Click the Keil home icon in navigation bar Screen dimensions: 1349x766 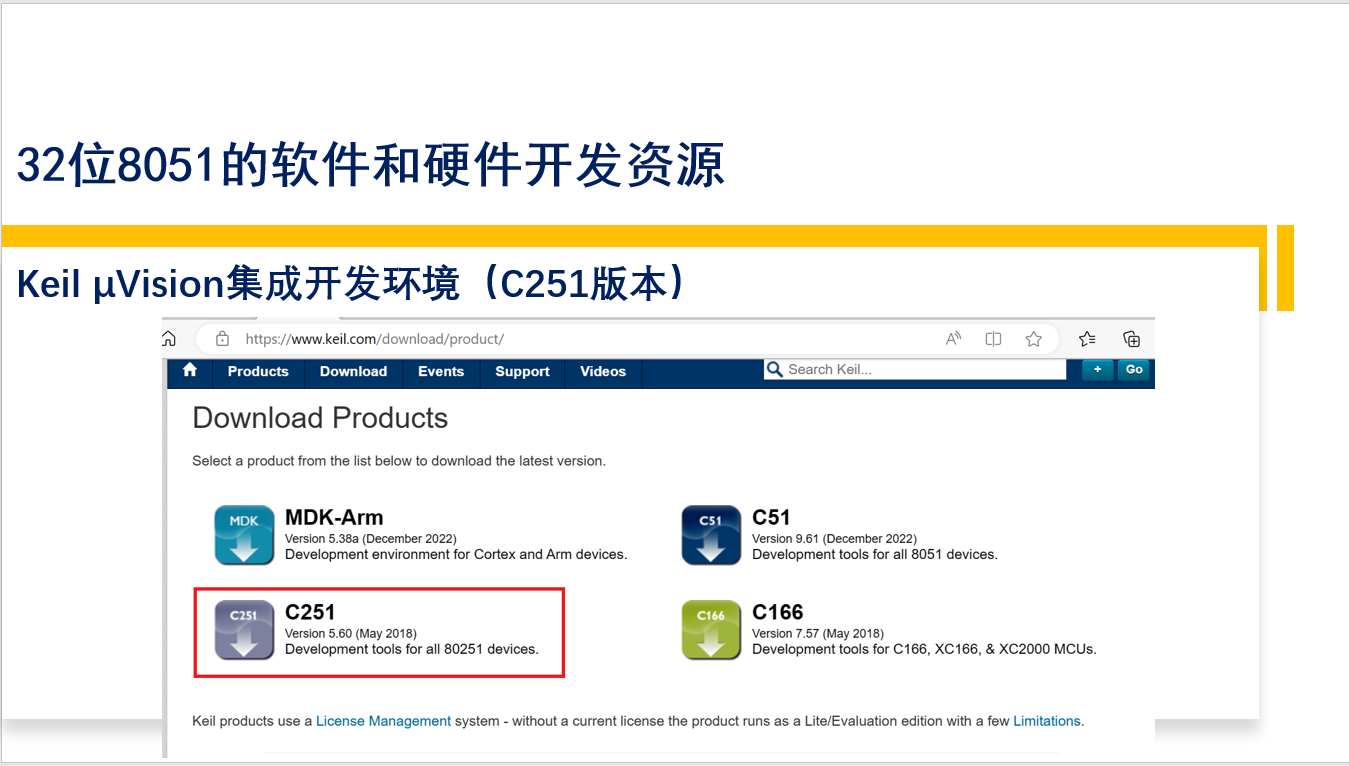pyautogui.click(x=190, y=371)
